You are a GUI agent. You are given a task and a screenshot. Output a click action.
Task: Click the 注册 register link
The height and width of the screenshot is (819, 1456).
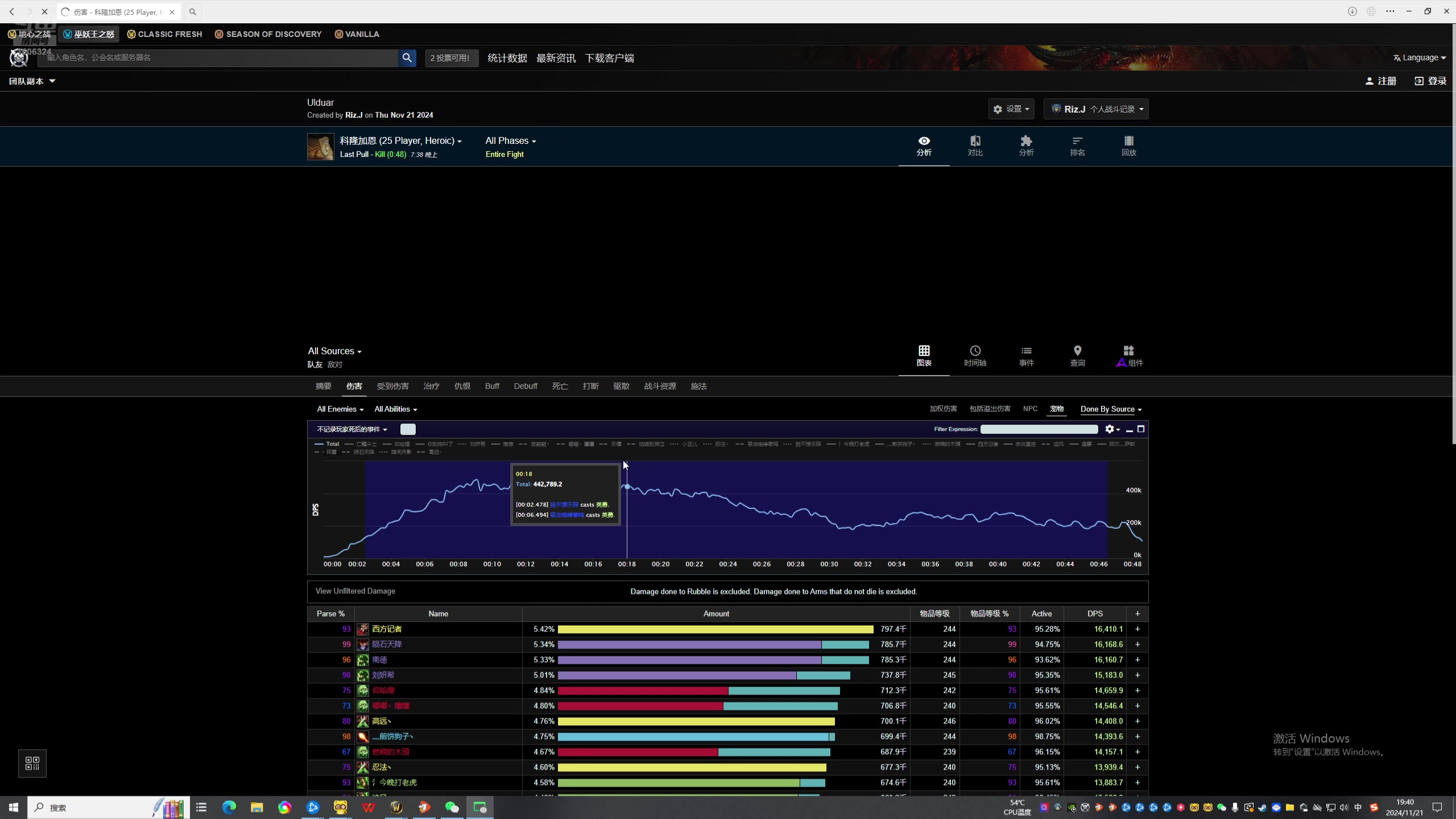click(1381, 81)
